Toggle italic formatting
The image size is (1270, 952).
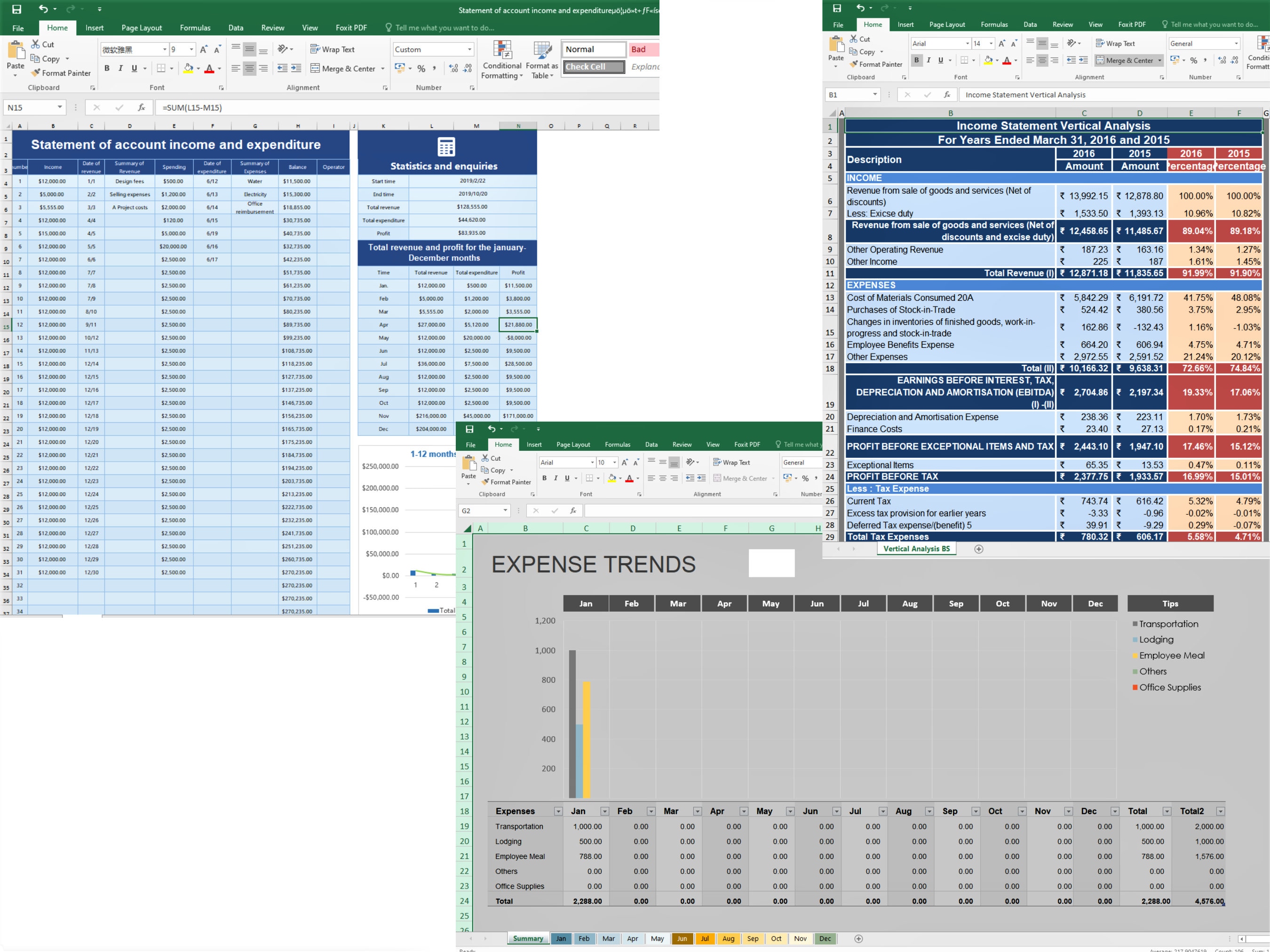pos(120,68)
